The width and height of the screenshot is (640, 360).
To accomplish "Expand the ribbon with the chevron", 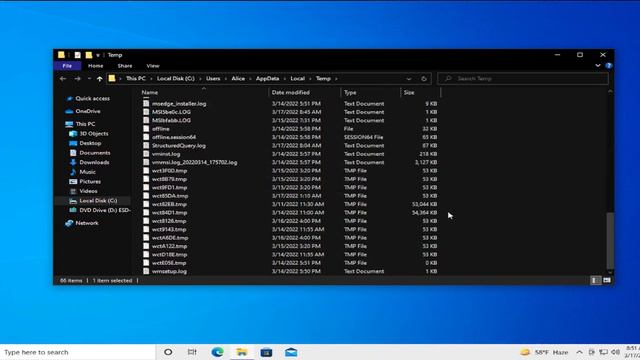I will click(x=598, y=65).
